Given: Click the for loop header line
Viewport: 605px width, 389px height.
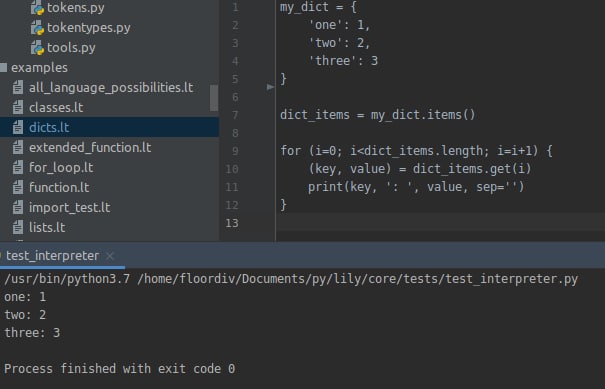Looking at the screenshot, I should pyautogui.click(x=416, y=151).
